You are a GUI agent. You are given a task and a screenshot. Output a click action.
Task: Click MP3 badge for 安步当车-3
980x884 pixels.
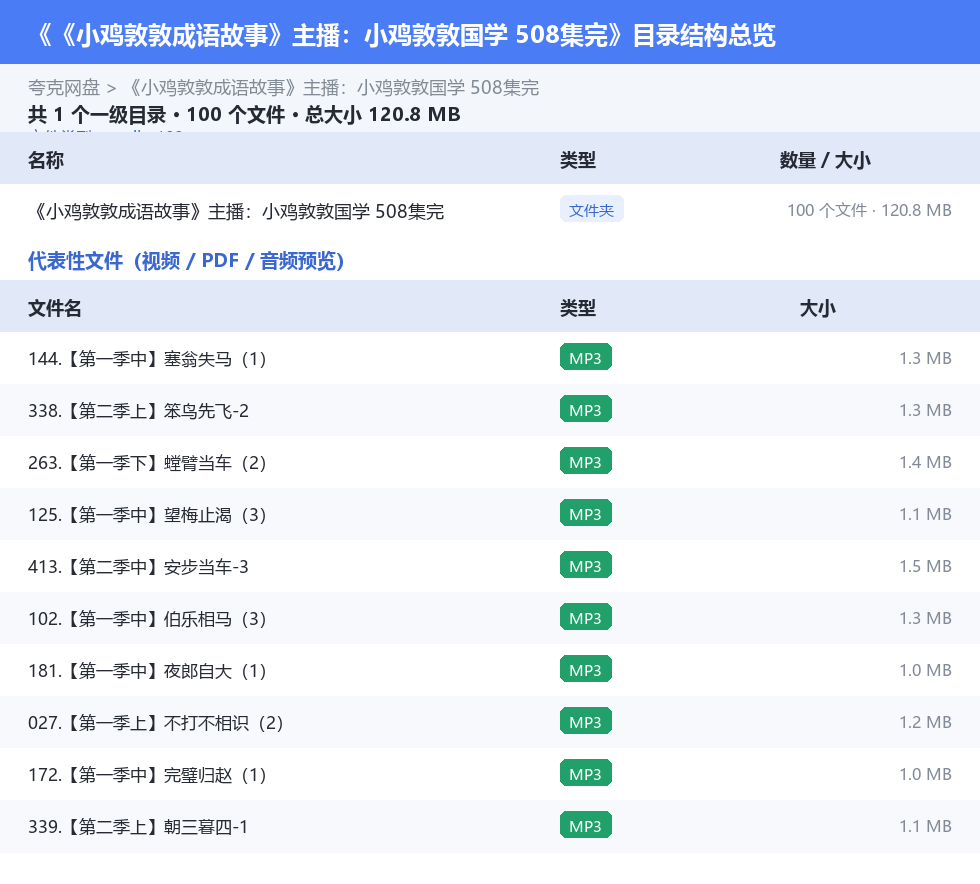point(586,565)
